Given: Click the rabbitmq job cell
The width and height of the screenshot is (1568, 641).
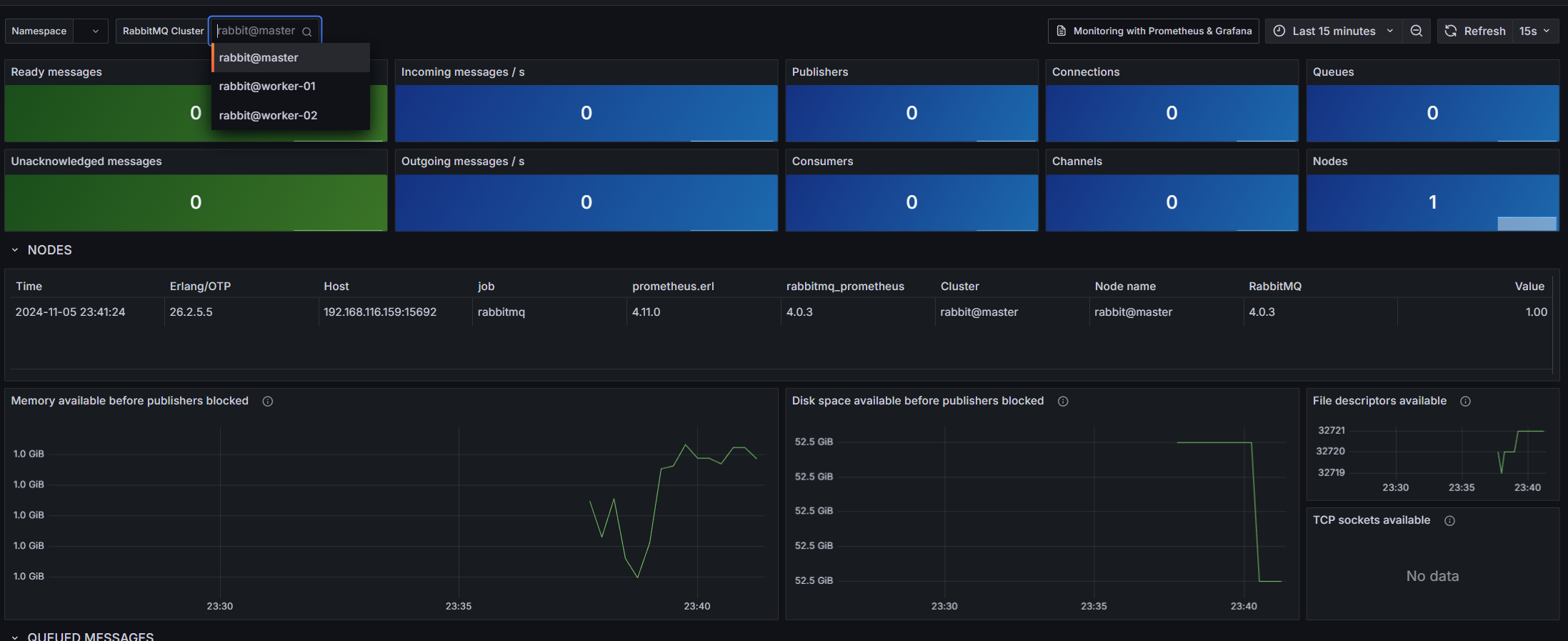Looking at the screenshot, I should click(x=501, y=312).
